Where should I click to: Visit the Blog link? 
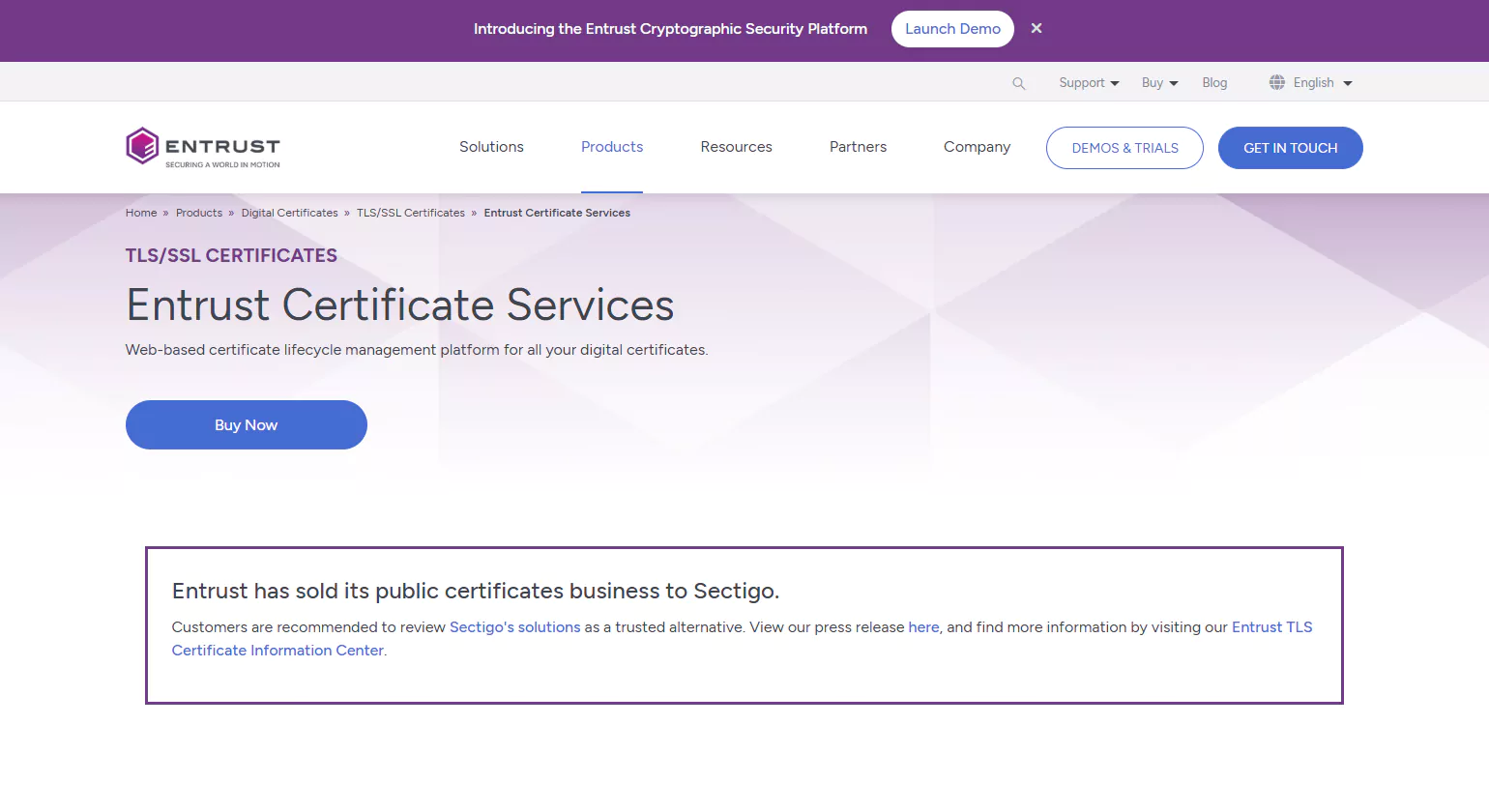1214,83
